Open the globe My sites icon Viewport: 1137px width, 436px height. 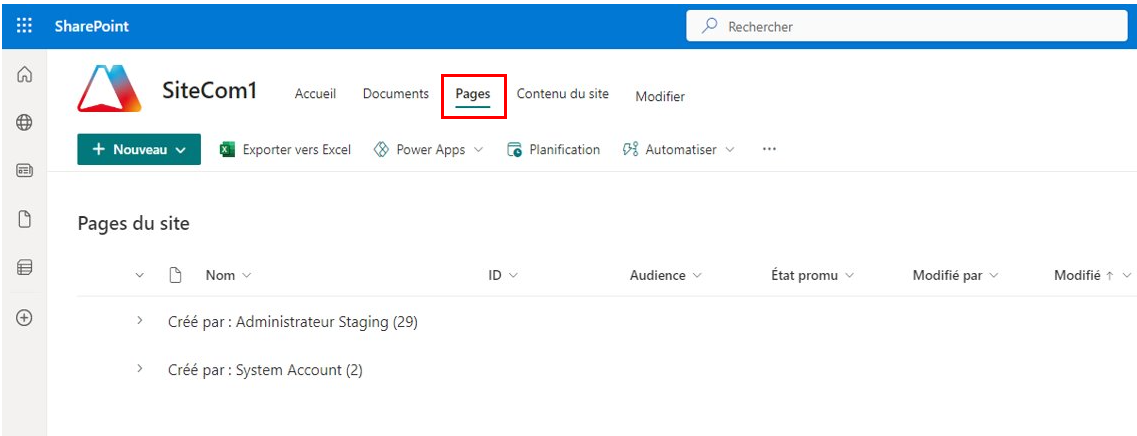pos(25,123)
